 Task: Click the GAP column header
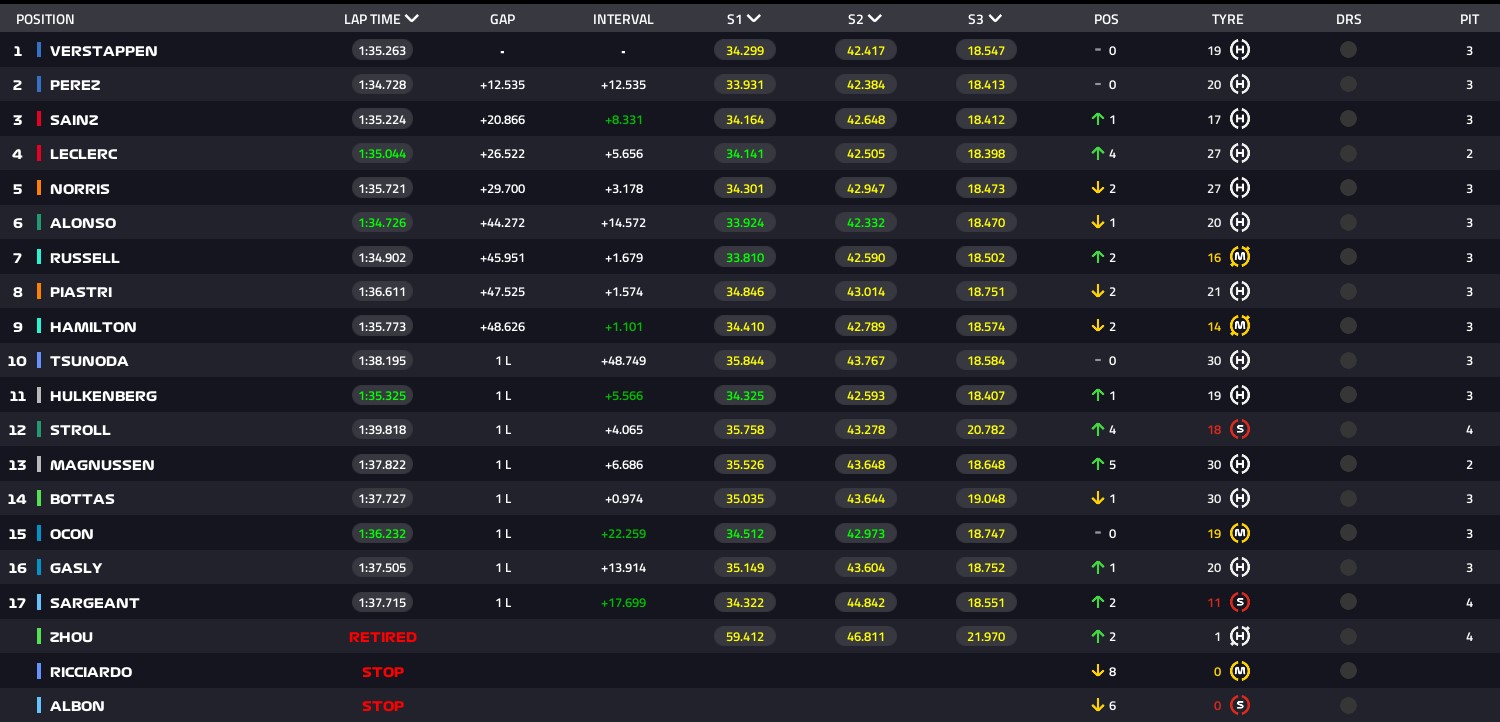(x=502, y=19)
